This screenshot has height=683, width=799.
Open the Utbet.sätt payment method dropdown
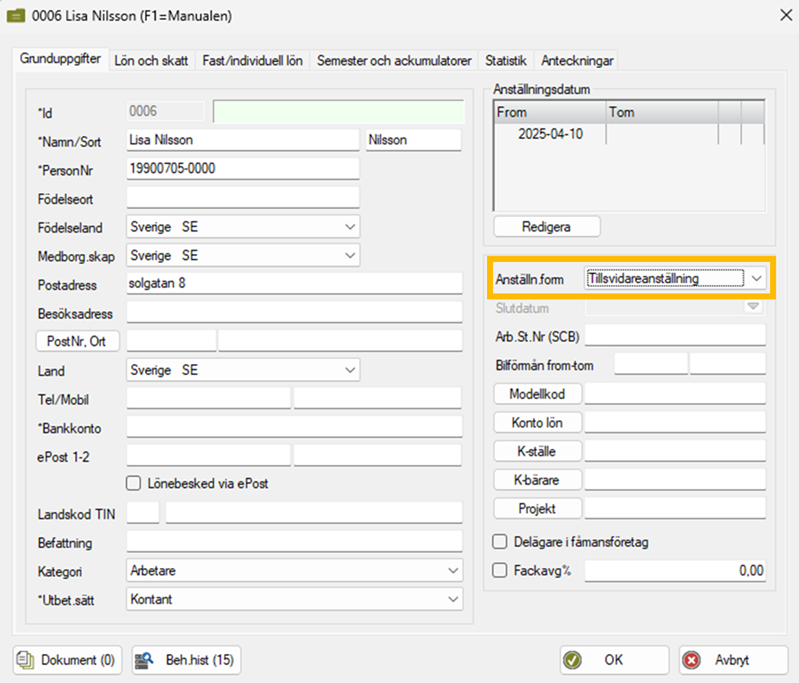click(x=453, y=599)
